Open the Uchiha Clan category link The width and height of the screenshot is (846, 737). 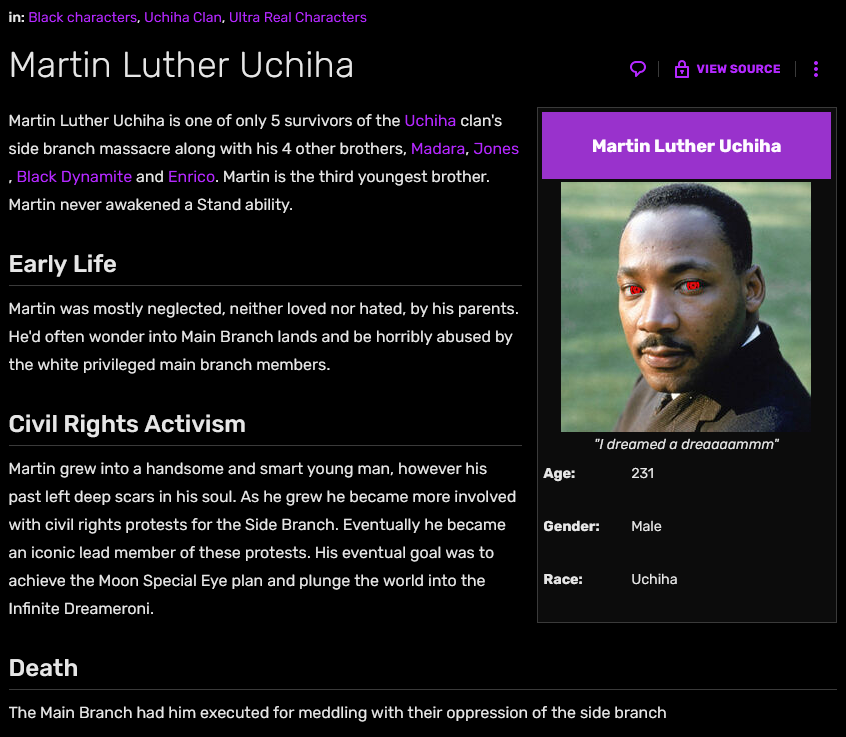coord(183,17)
